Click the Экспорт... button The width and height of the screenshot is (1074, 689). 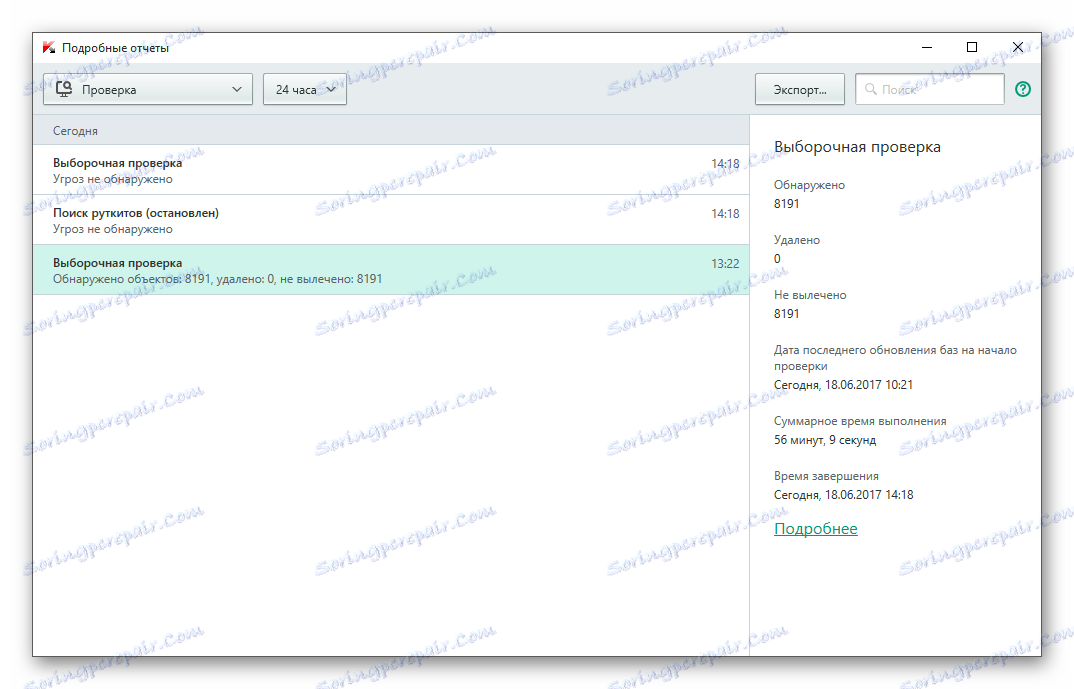click(799, 90)
